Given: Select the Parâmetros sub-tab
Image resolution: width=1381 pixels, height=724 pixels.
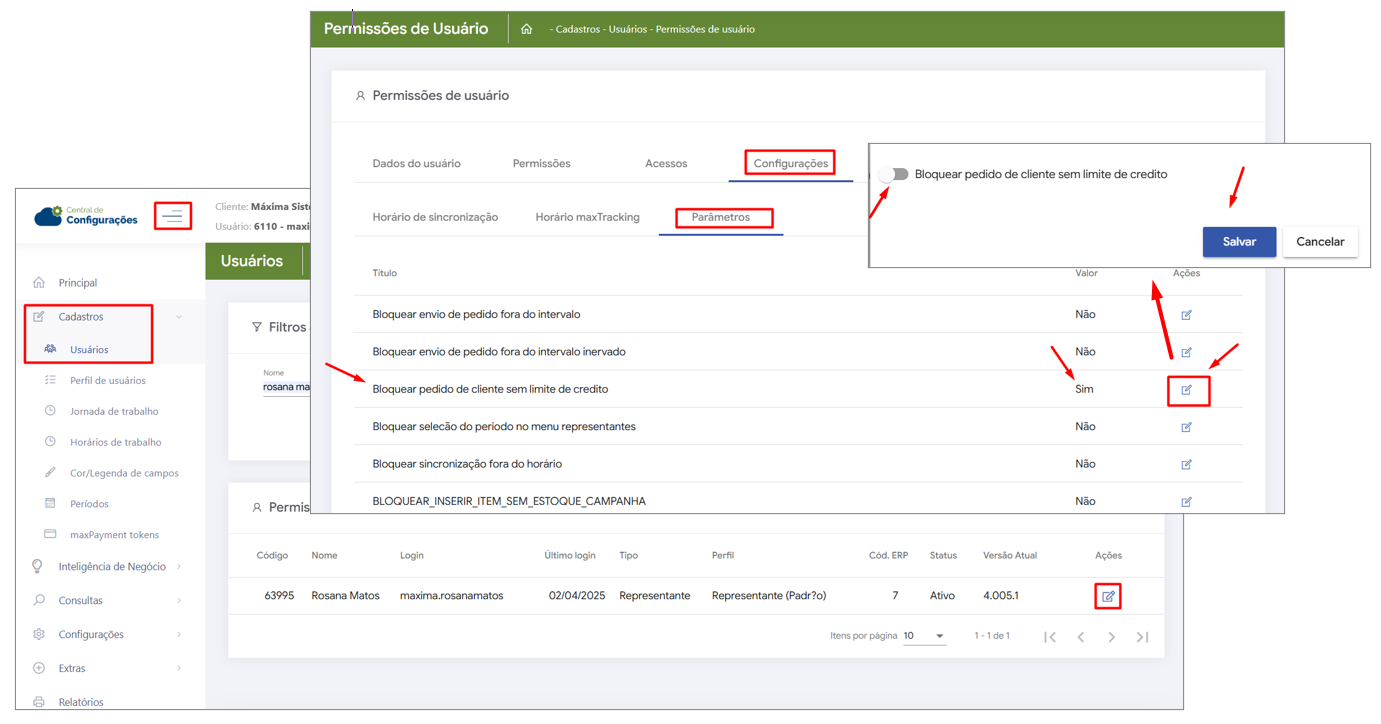Looking at the screenshot, I should click(721, 217).
